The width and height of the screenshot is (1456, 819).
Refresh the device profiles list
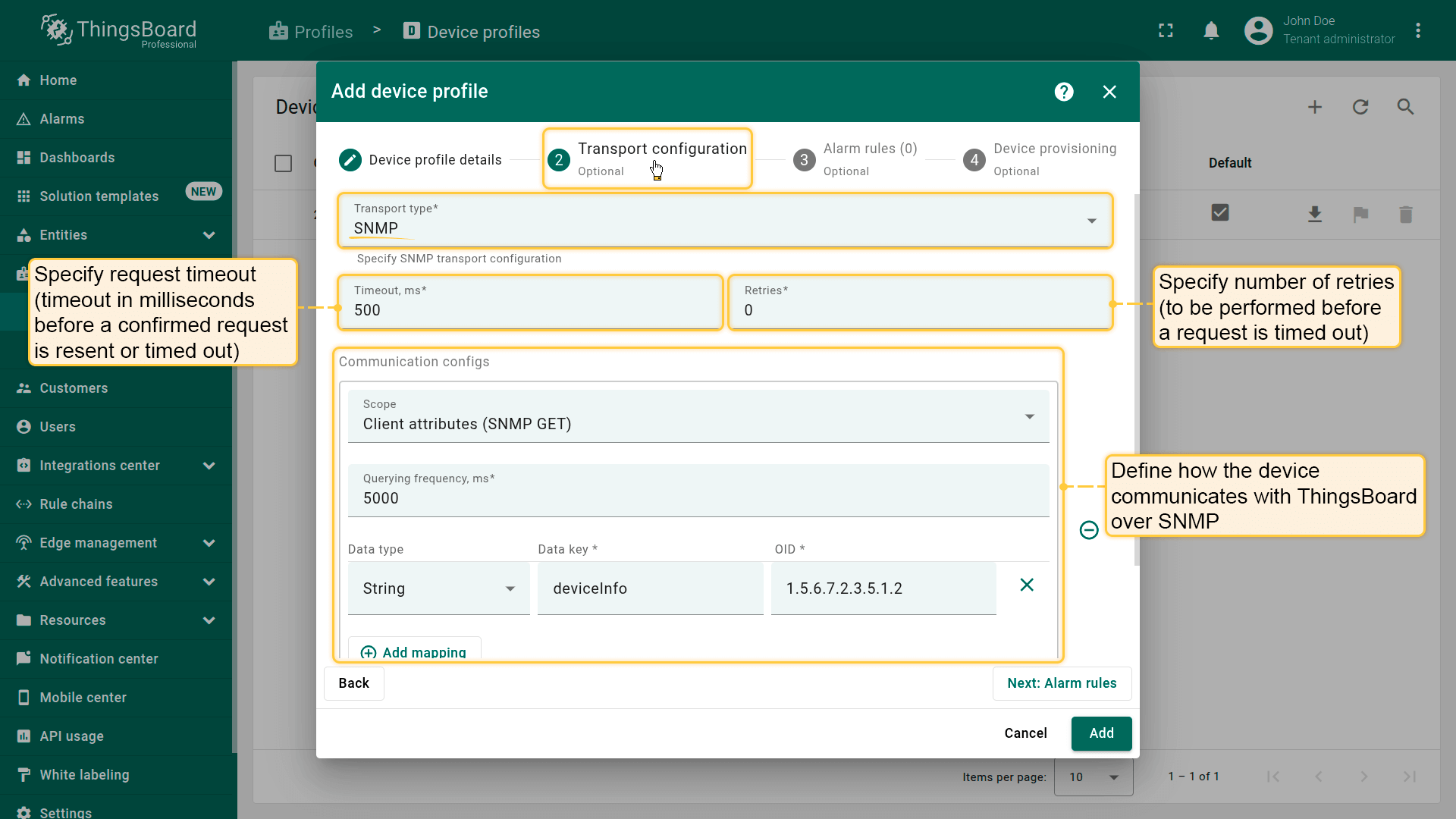1360,107
